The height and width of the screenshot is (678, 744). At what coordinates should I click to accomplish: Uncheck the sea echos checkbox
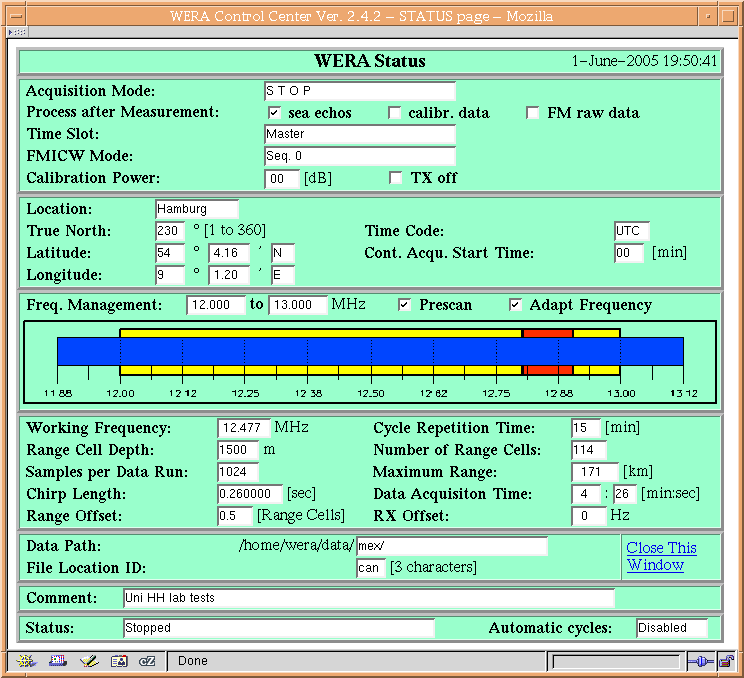[274, 113]
